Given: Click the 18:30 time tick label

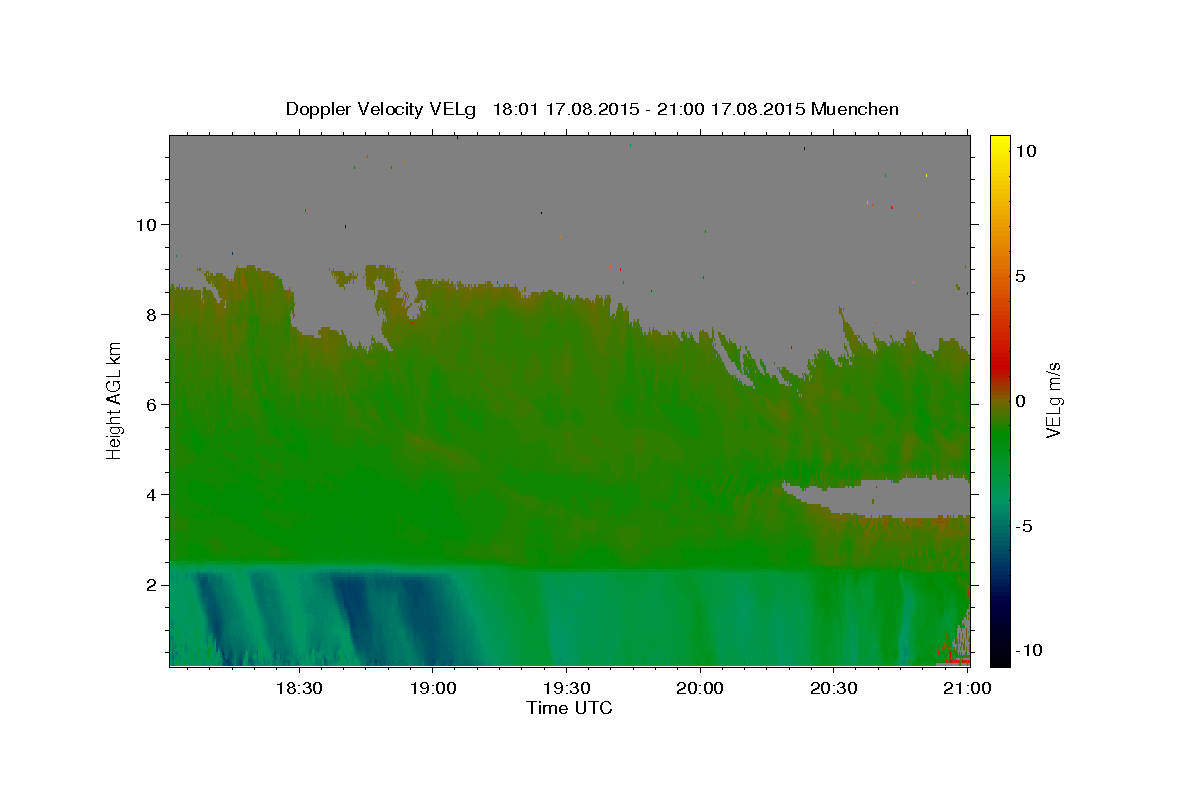Looking at the screenshot, I should [x=298, y=688].
